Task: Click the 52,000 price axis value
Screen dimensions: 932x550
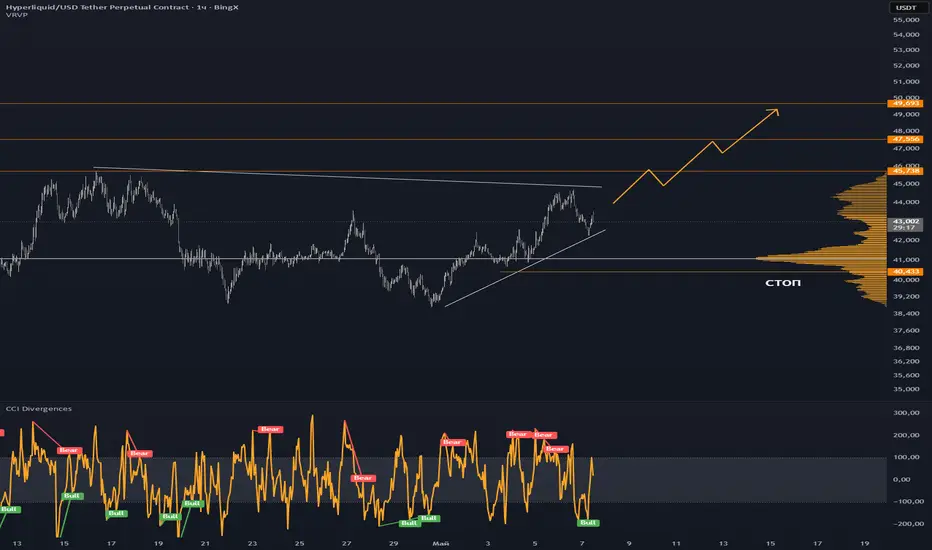Action: 906,65
